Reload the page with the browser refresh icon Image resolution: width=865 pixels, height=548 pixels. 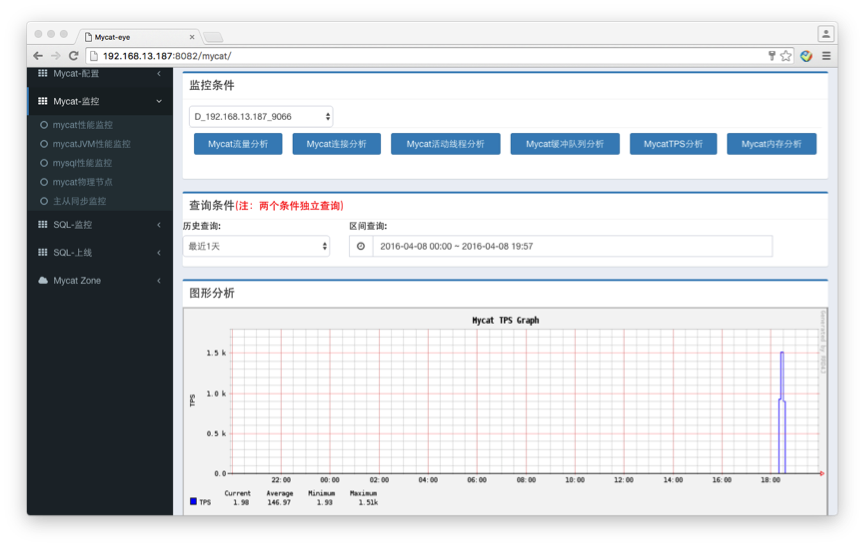tap(73, 56)
